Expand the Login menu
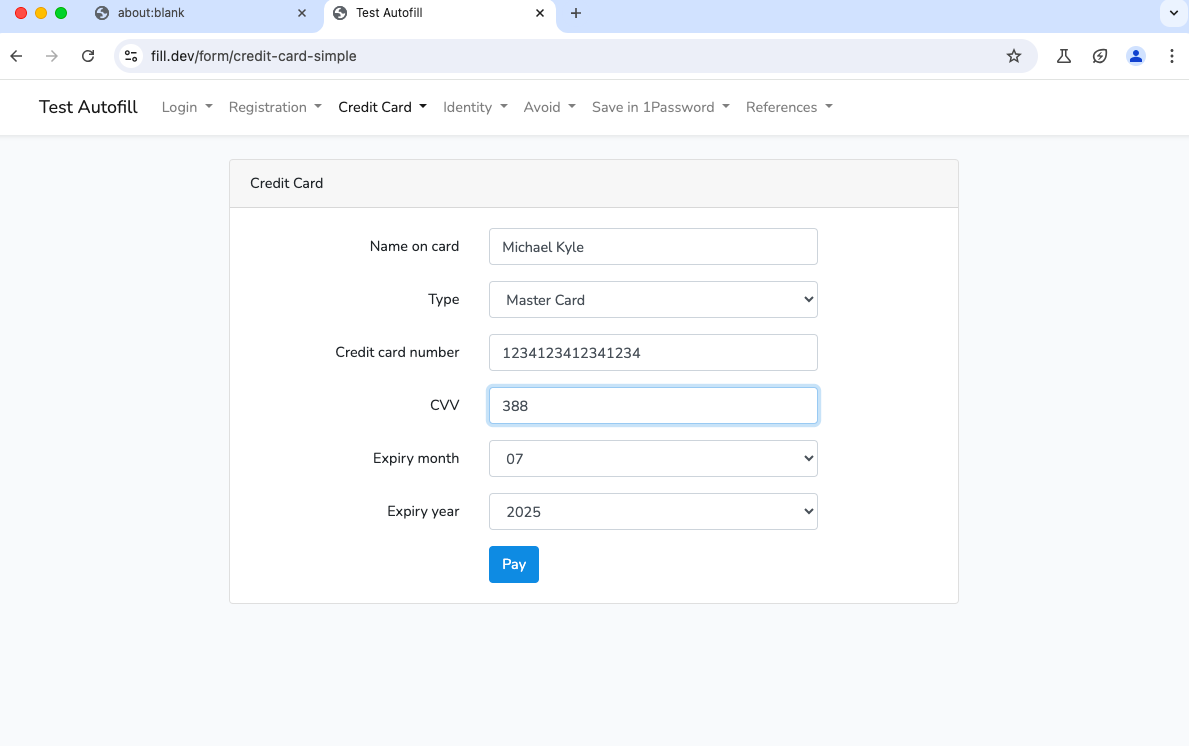The width and height of the screenshot is (1189, 746). coord(187,107)
